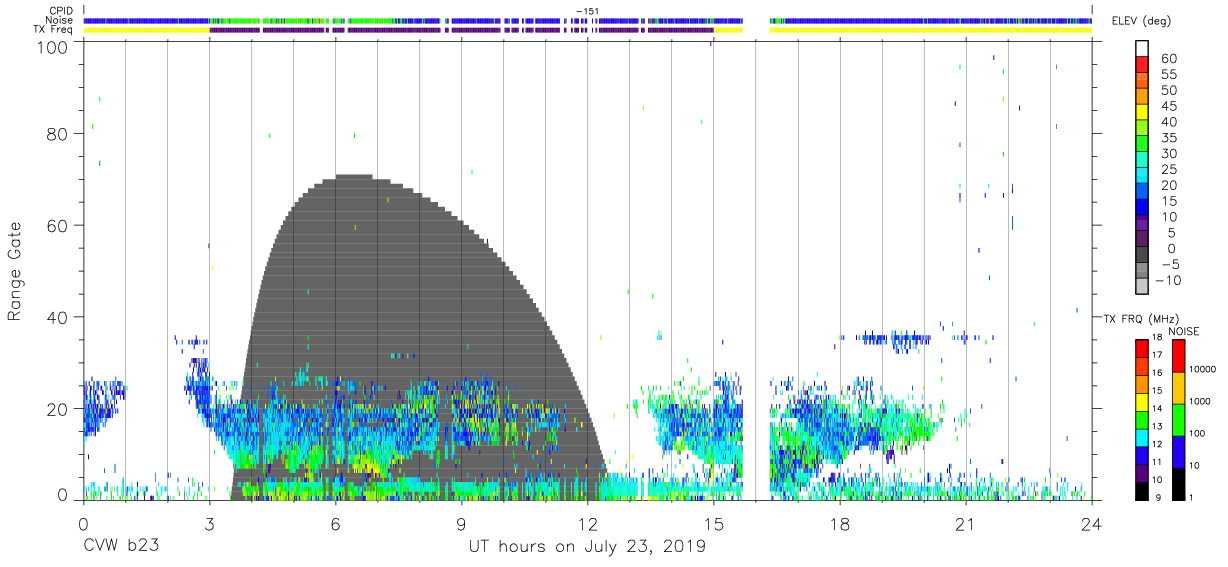Click the 40 tick on Range Gate axis
Screen dimensions: 1228x567
click(58, 317)
